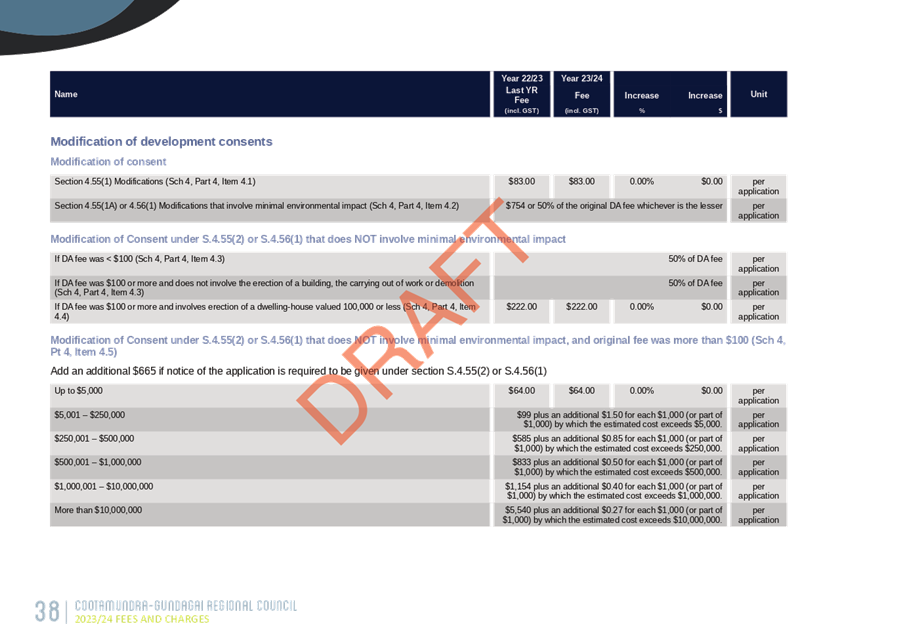This screenshot has height=626, width=907.
Task: Click the 'Name' column header
Action: pyautogui.click(x=66, y=94)
